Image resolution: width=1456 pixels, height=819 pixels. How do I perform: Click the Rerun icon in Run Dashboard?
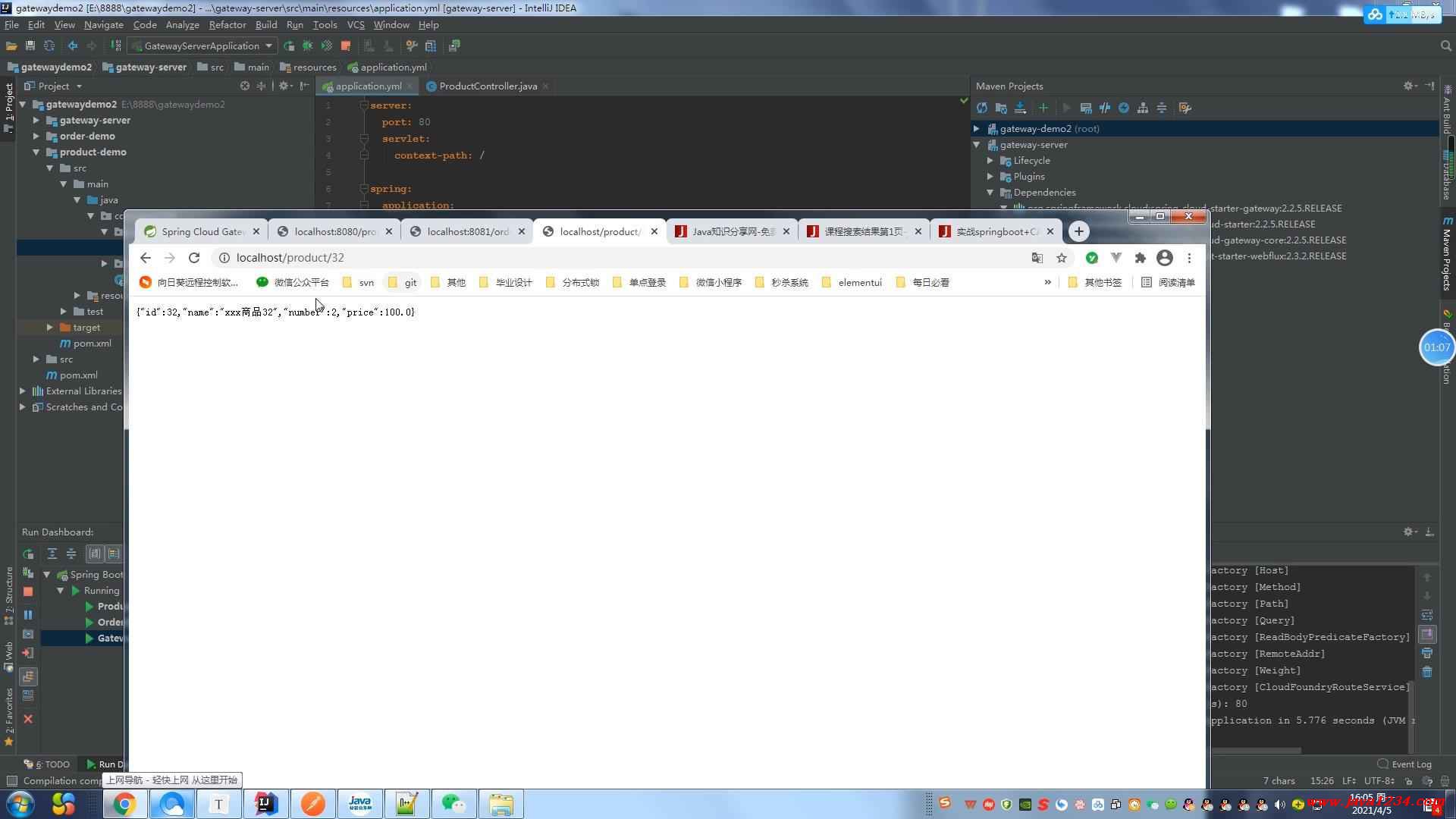click(28, 554)
